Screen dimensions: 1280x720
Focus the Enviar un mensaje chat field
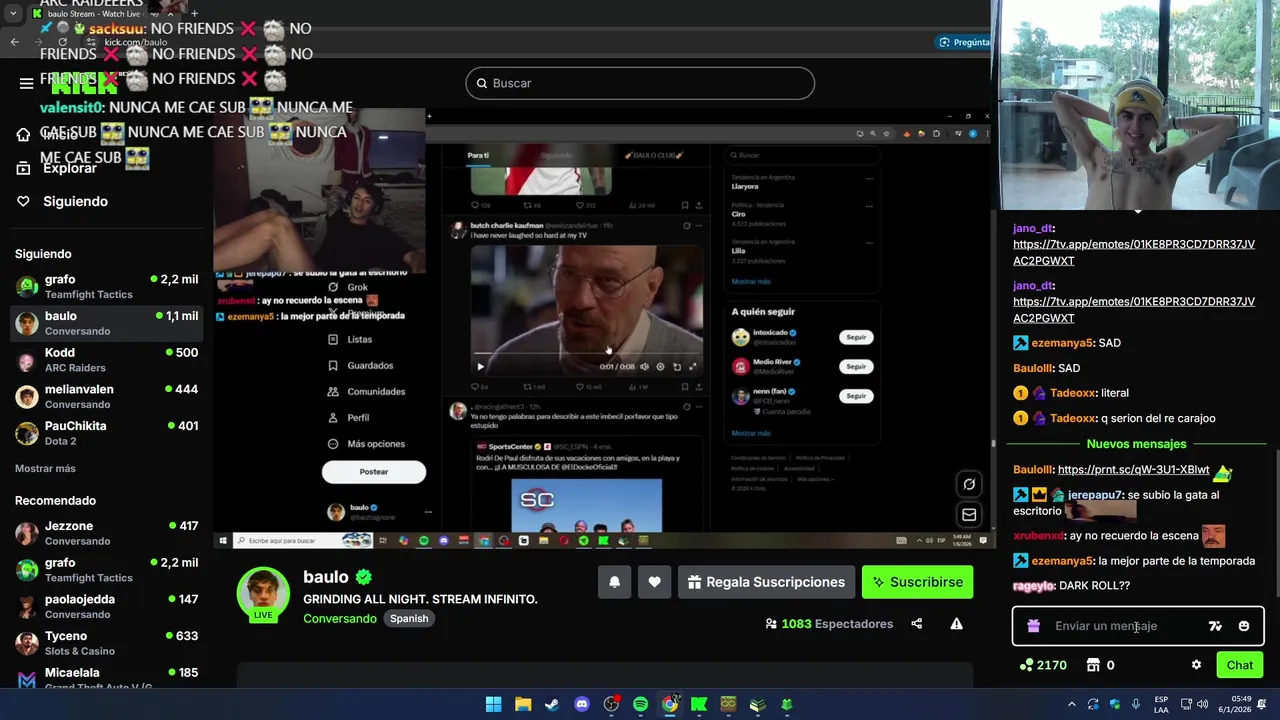coord(1125,626)
